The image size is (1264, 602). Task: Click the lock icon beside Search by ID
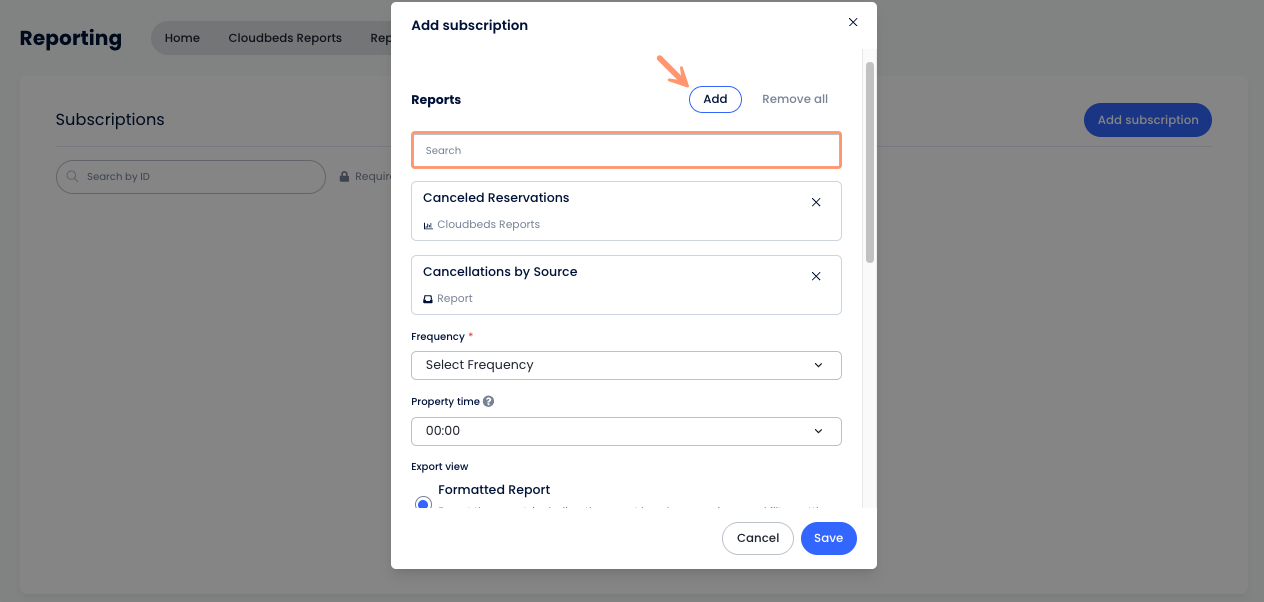[x=345, y=177]
